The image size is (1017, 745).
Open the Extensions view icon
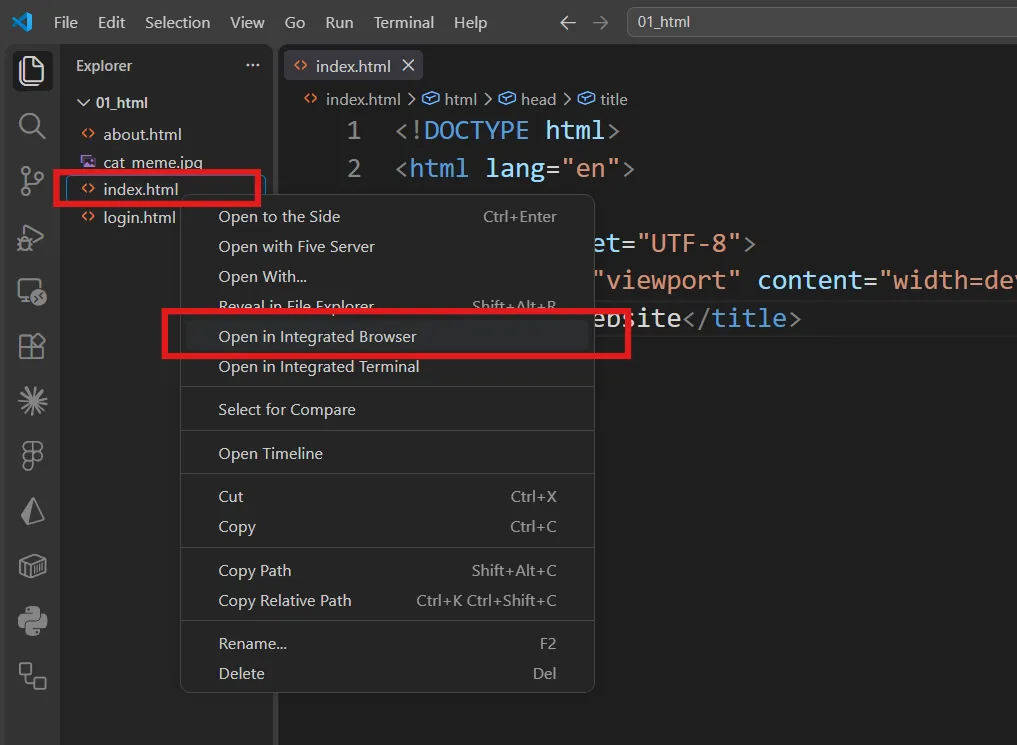pos(32,346)
